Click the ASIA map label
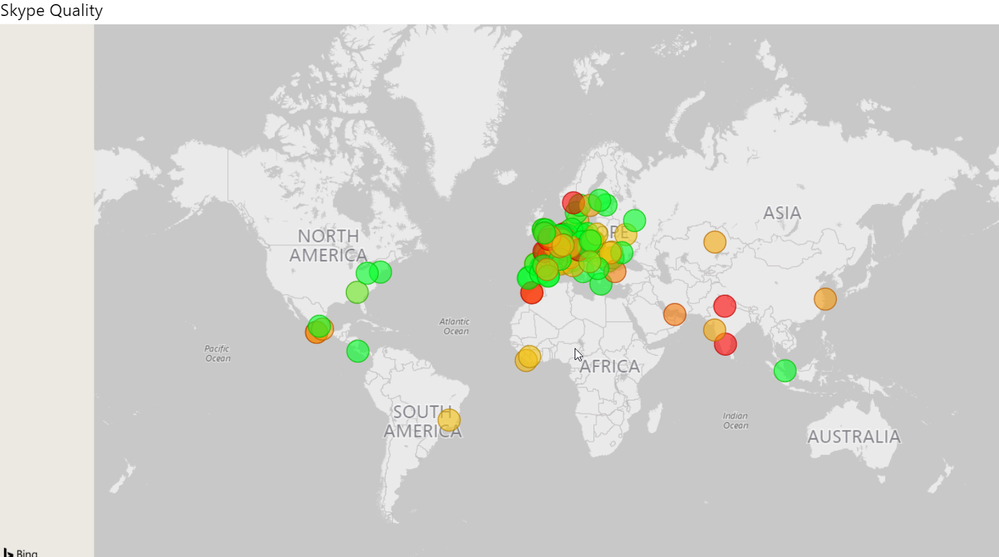 782,213
